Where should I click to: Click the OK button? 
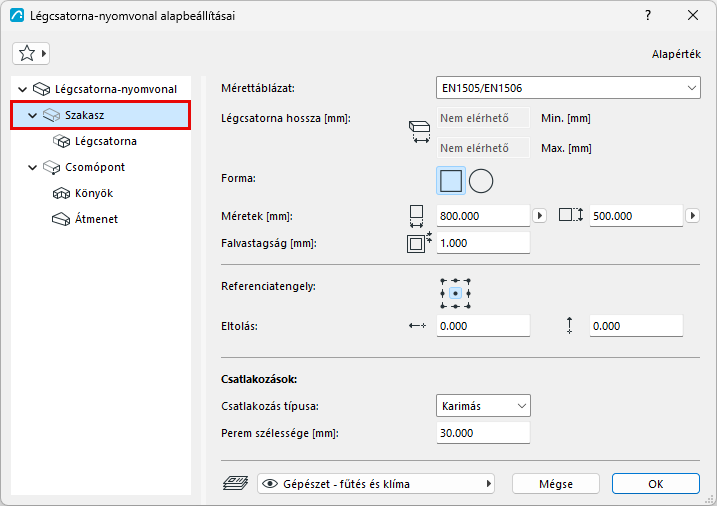(656, 484)
